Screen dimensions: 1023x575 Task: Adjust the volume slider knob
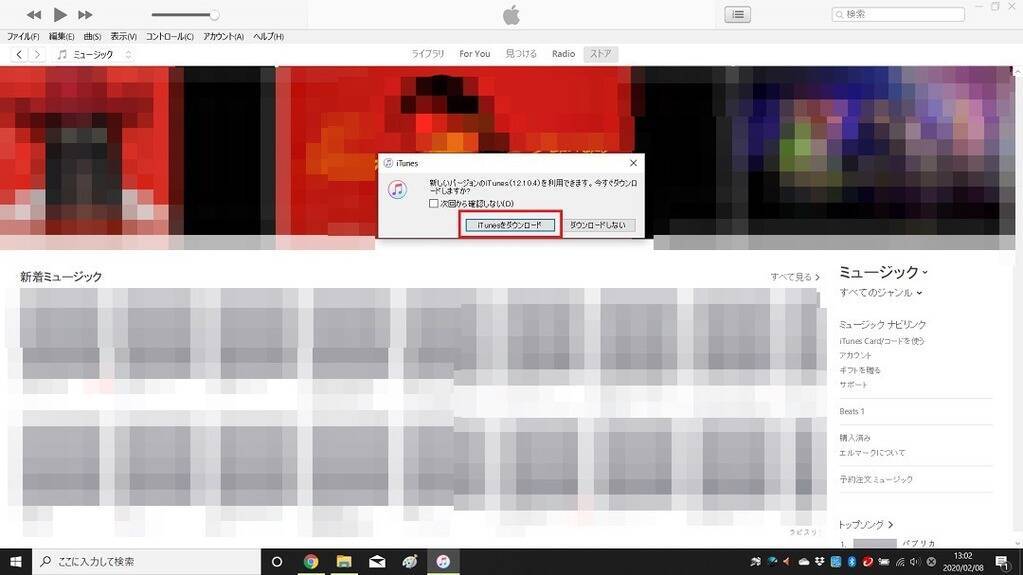point(213,14)
